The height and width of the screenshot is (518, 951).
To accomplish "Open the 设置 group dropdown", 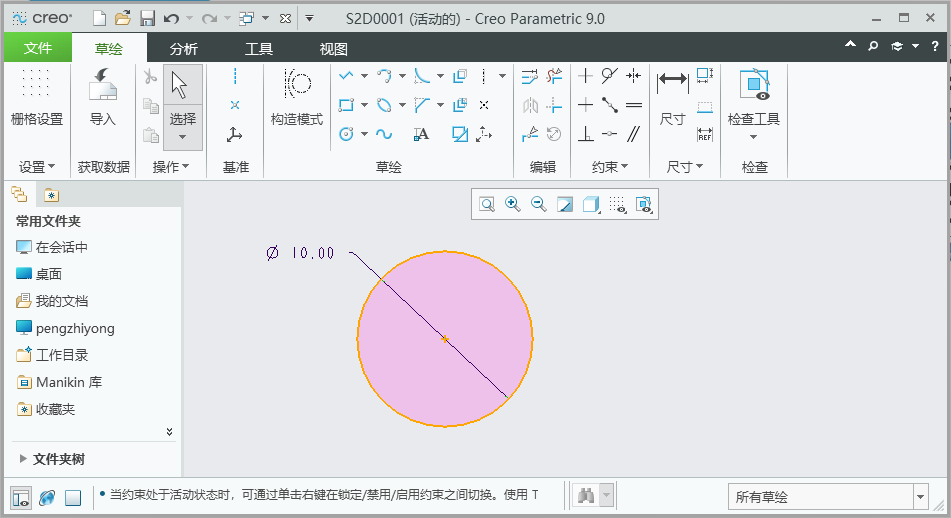I will 37,166.
